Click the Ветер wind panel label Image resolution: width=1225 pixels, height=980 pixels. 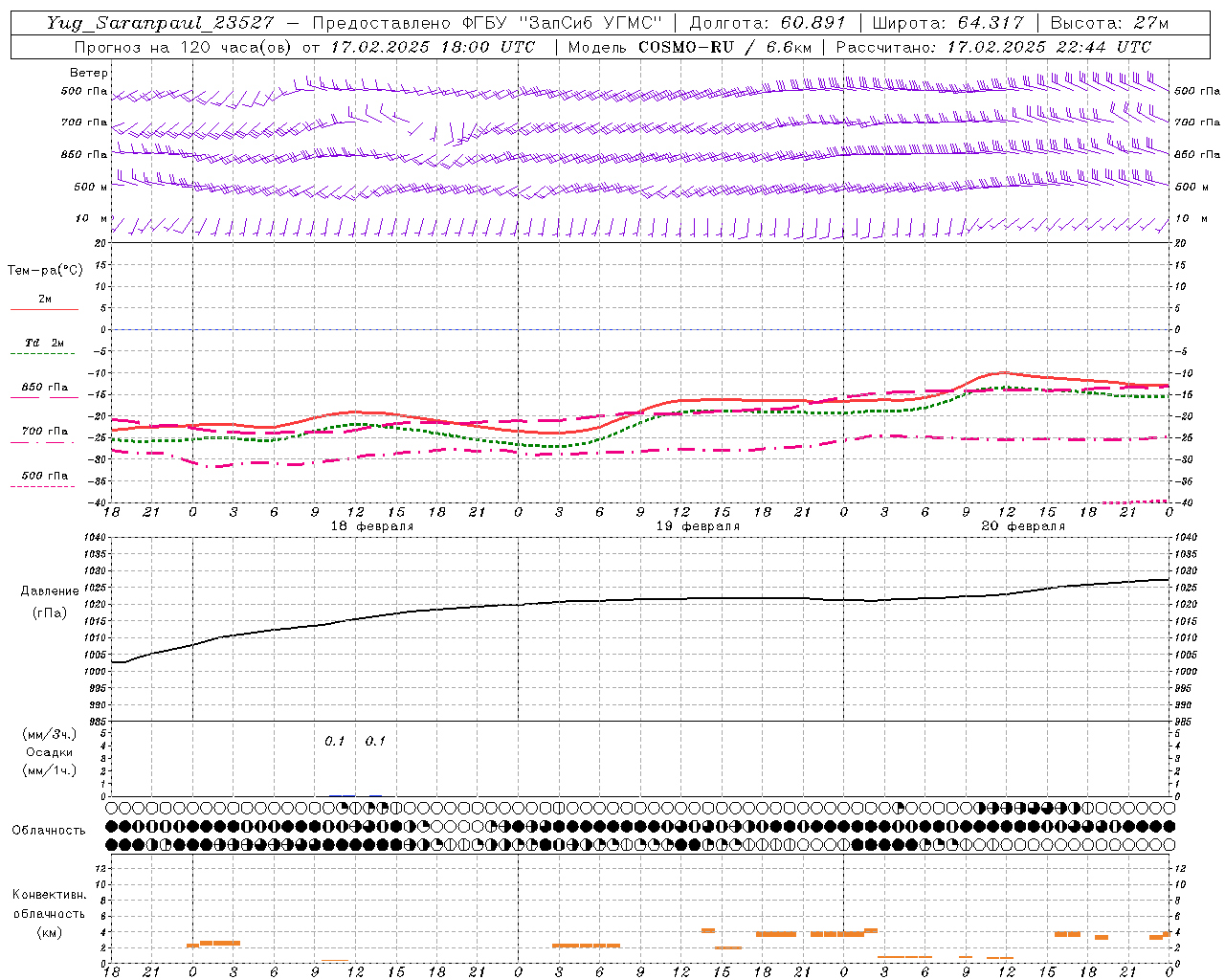89,73
